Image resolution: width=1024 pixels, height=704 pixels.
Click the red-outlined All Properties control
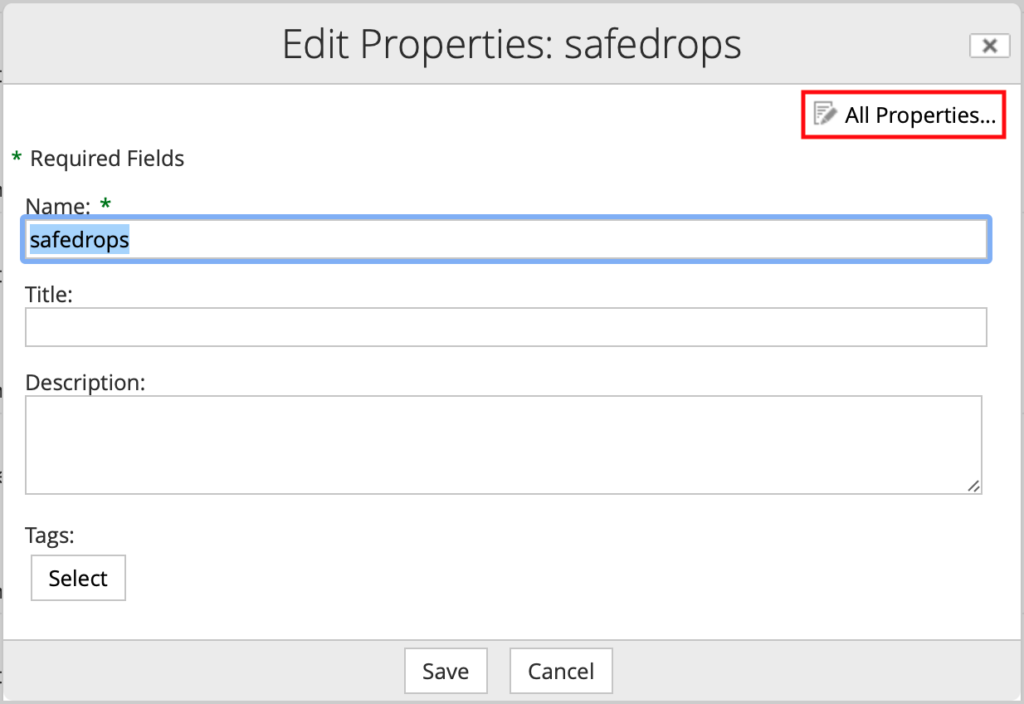903,114
